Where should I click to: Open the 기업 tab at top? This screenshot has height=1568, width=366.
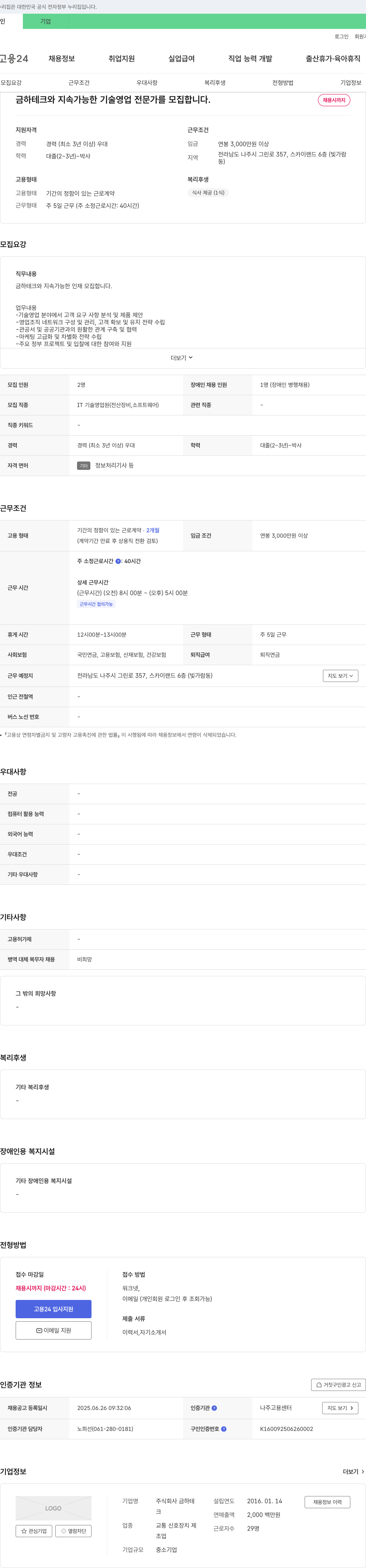point(46,21)
